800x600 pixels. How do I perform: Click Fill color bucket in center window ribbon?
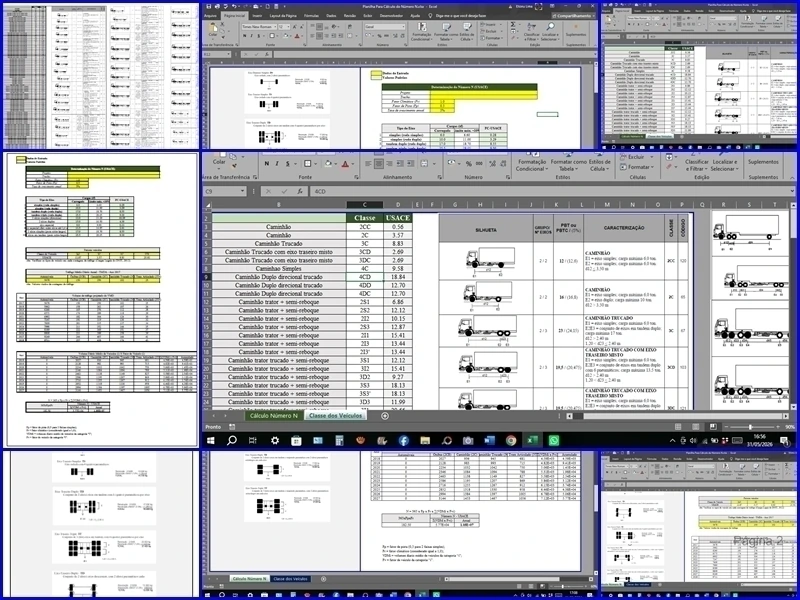click(328, 164)
